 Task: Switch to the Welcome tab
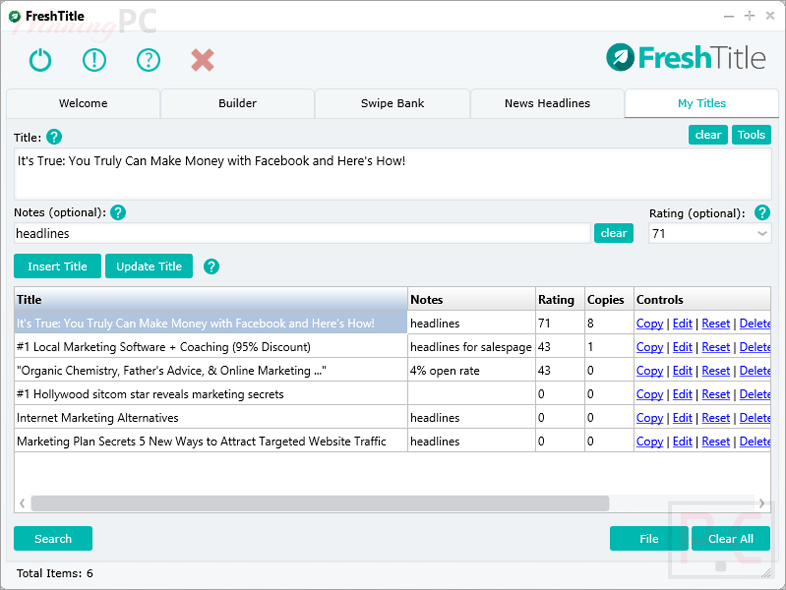[x=83, y=103]
